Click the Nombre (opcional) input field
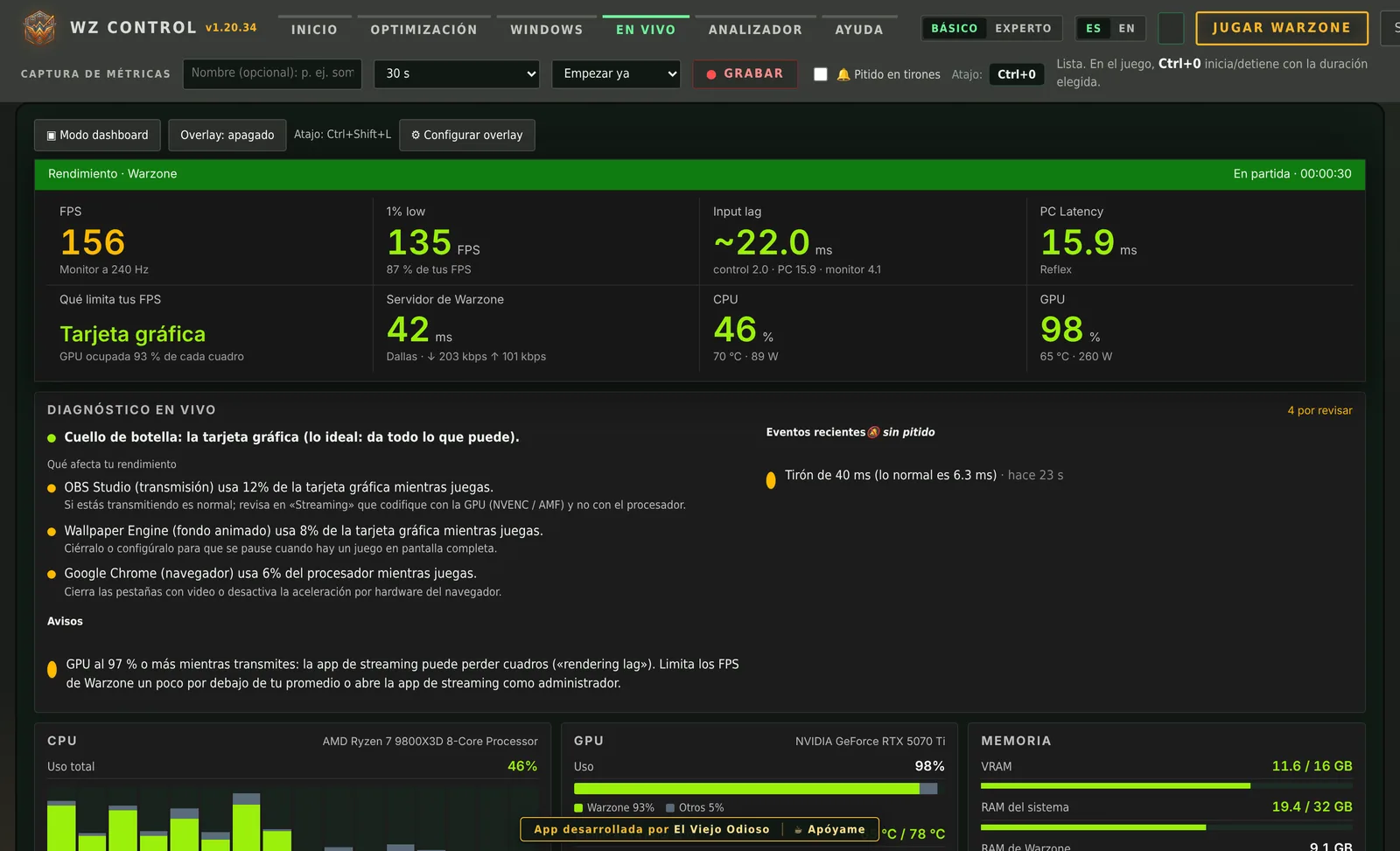The width and height of the screenshot is (1400, 851). [x=273, y=73]
